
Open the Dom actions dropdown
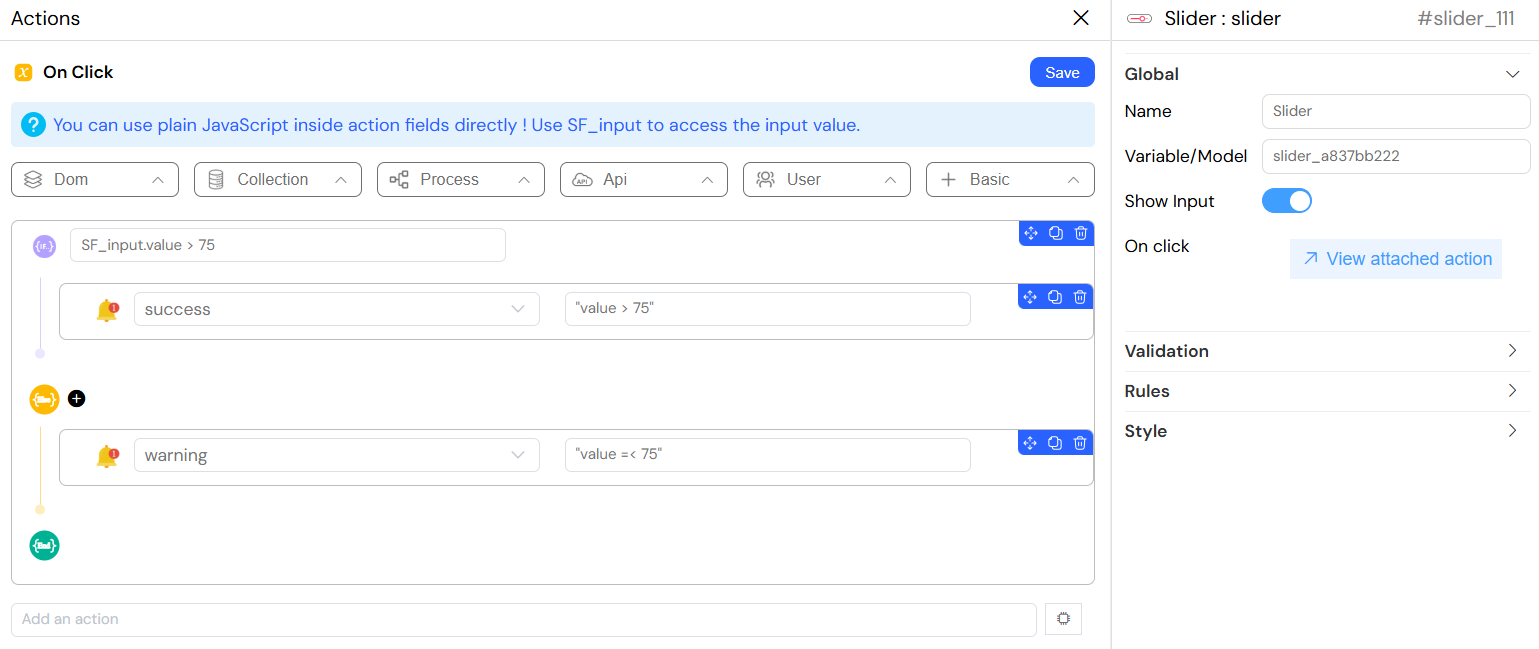(x=95, y=180)
